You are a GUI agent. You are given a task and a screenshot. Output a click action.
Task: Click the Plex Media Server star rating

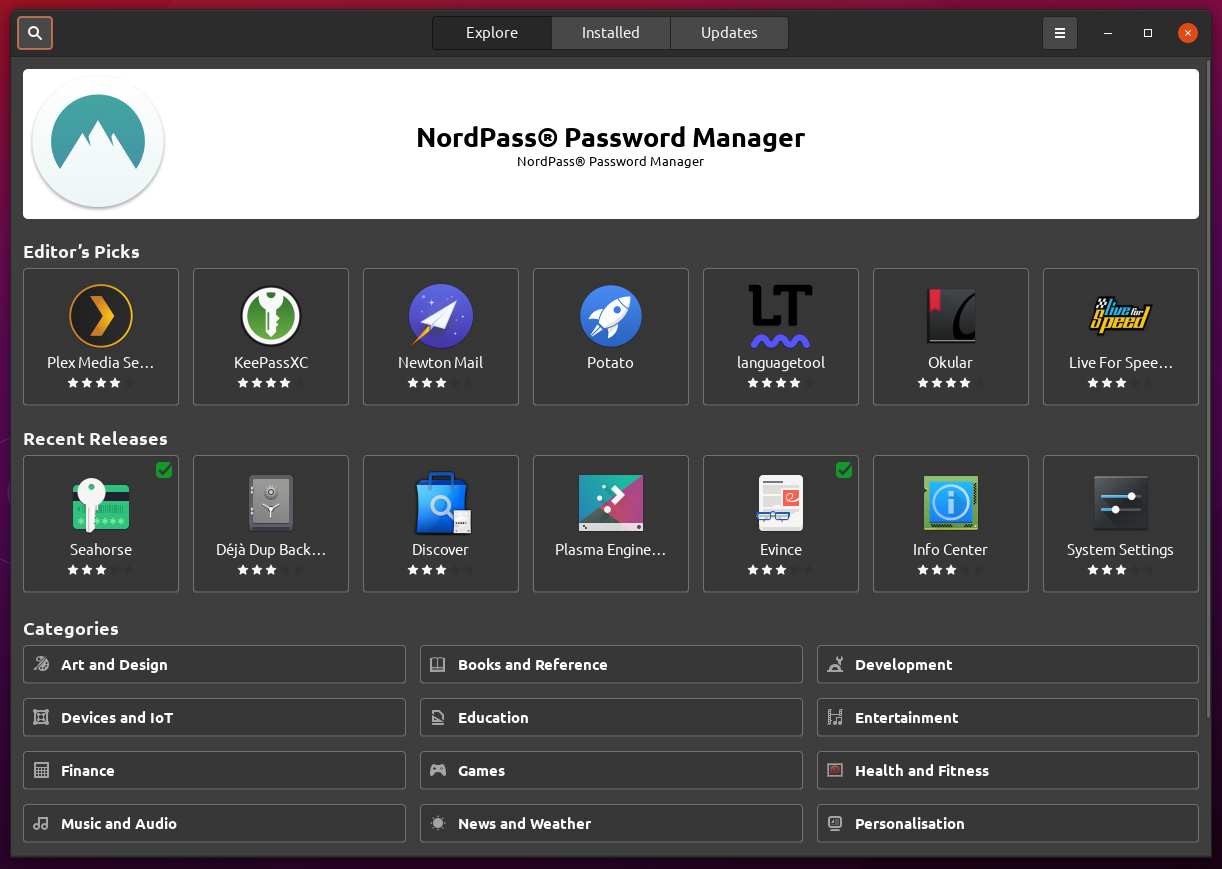(x=101, y=383)
